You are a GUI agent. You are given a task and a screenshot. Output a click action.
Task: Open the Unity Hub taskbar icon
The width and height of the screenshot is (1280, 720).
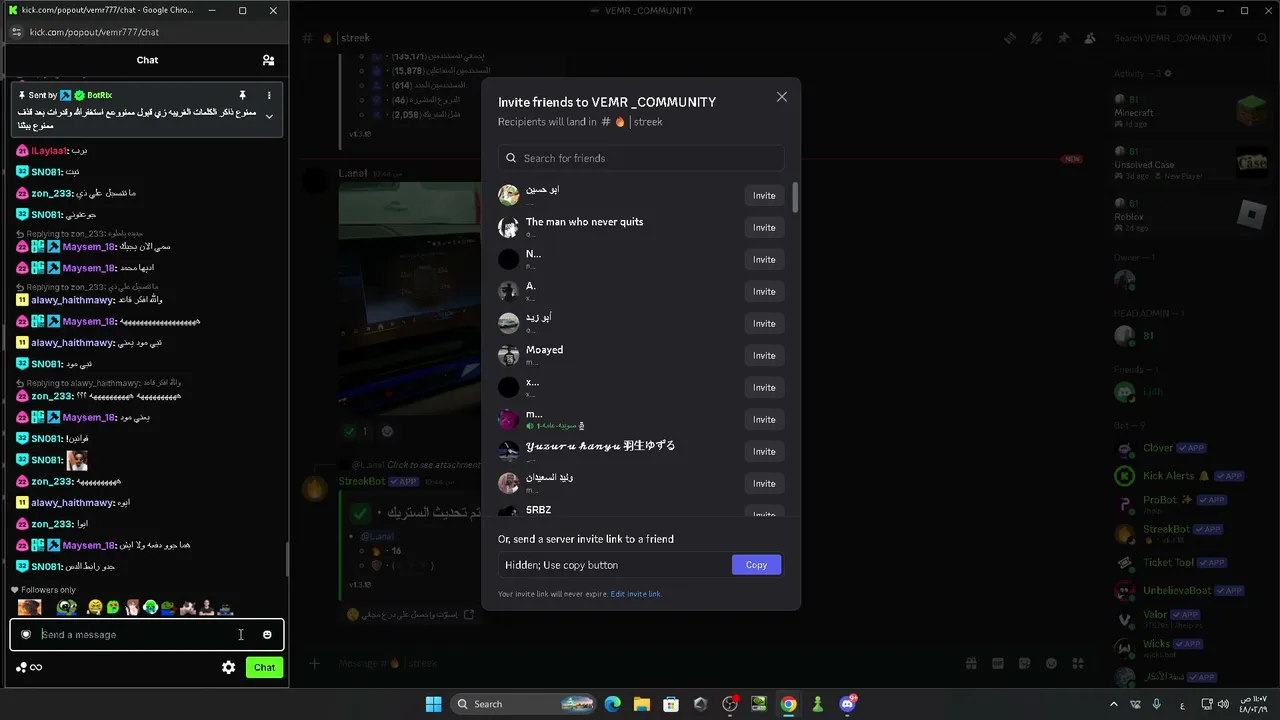point(700,704)
